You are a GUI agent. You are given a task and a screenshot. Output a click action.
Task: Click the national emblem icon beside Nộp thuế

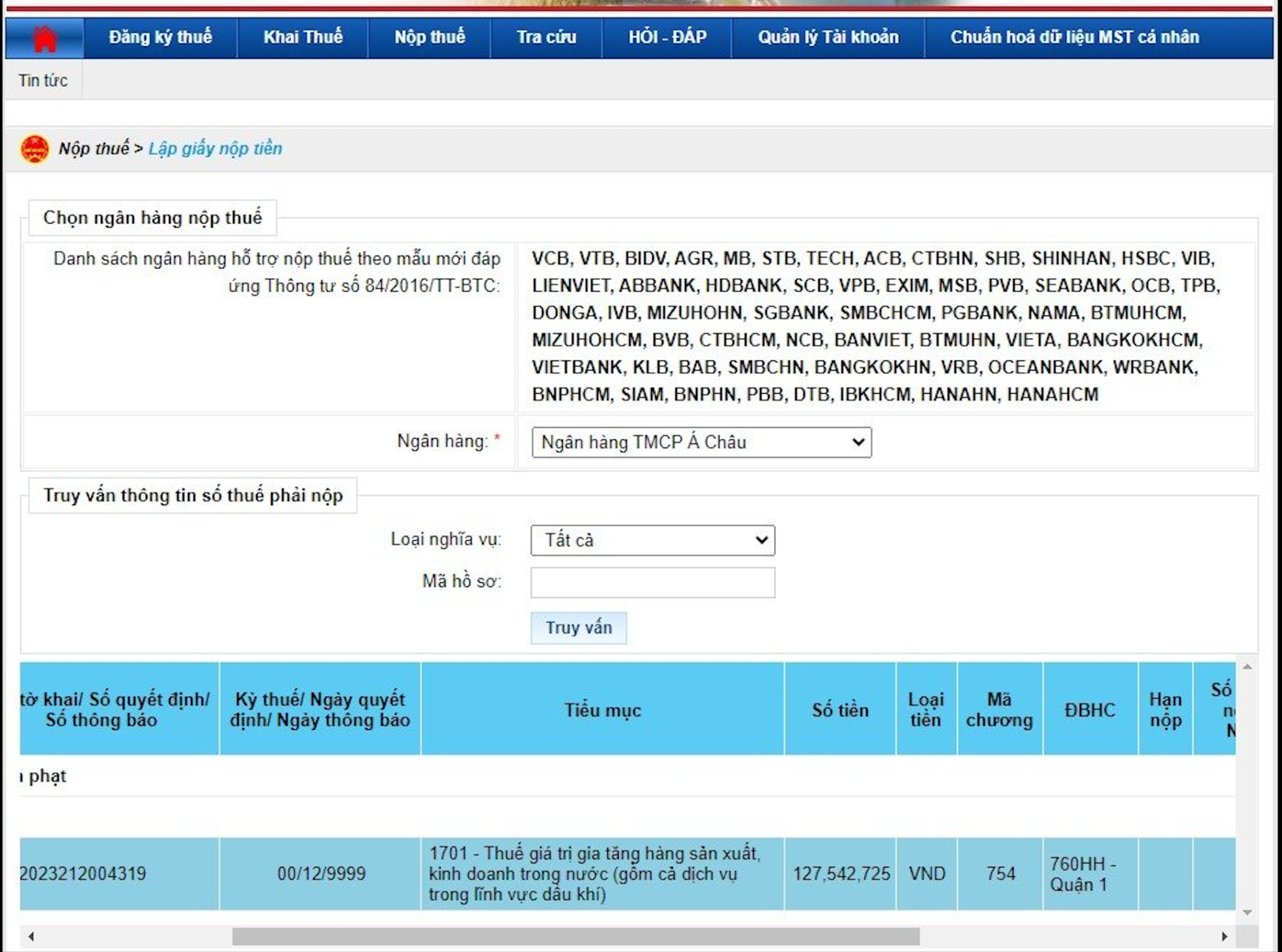[35, 149]
